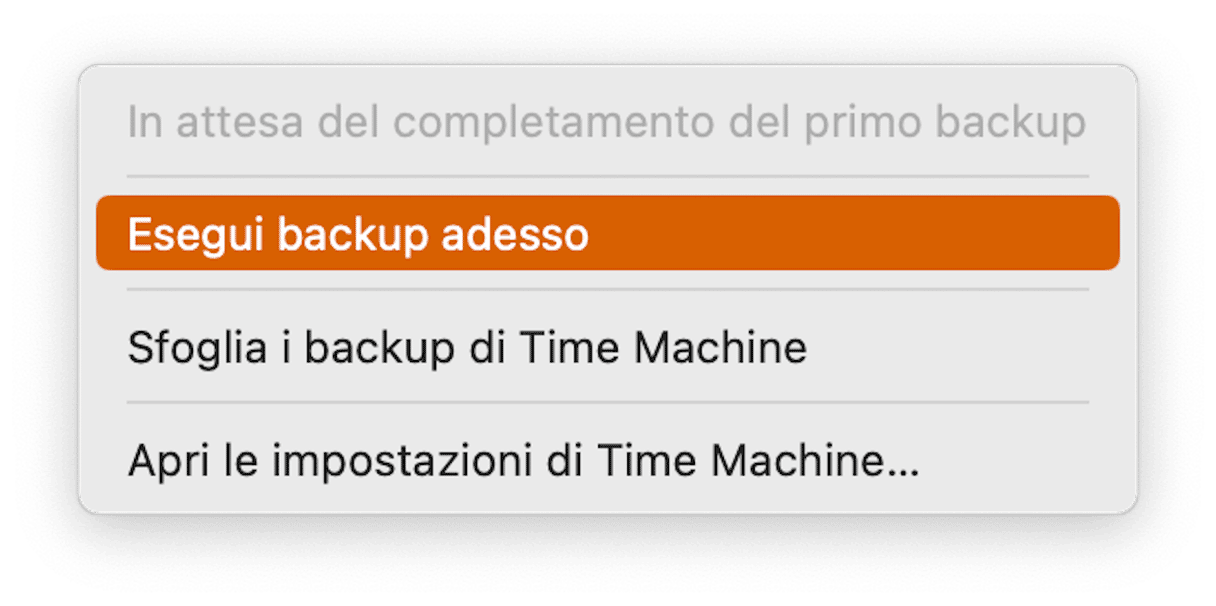Activate the highlighted "Esegui backup" command
This screenshot has width=1216, height=606.
point(607,233)
